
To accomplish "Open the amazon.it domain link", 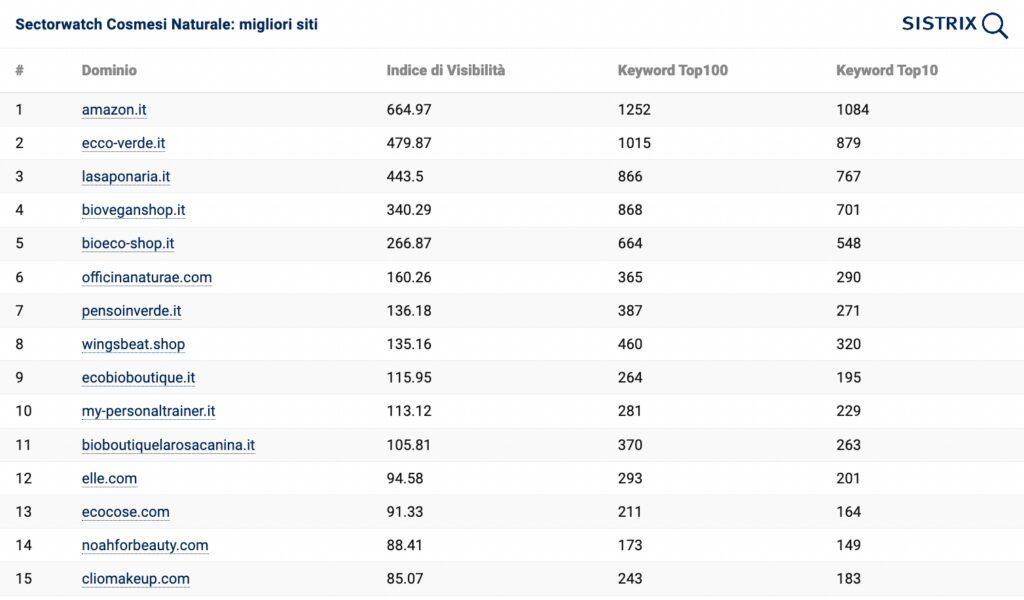I will click(114, 110).
